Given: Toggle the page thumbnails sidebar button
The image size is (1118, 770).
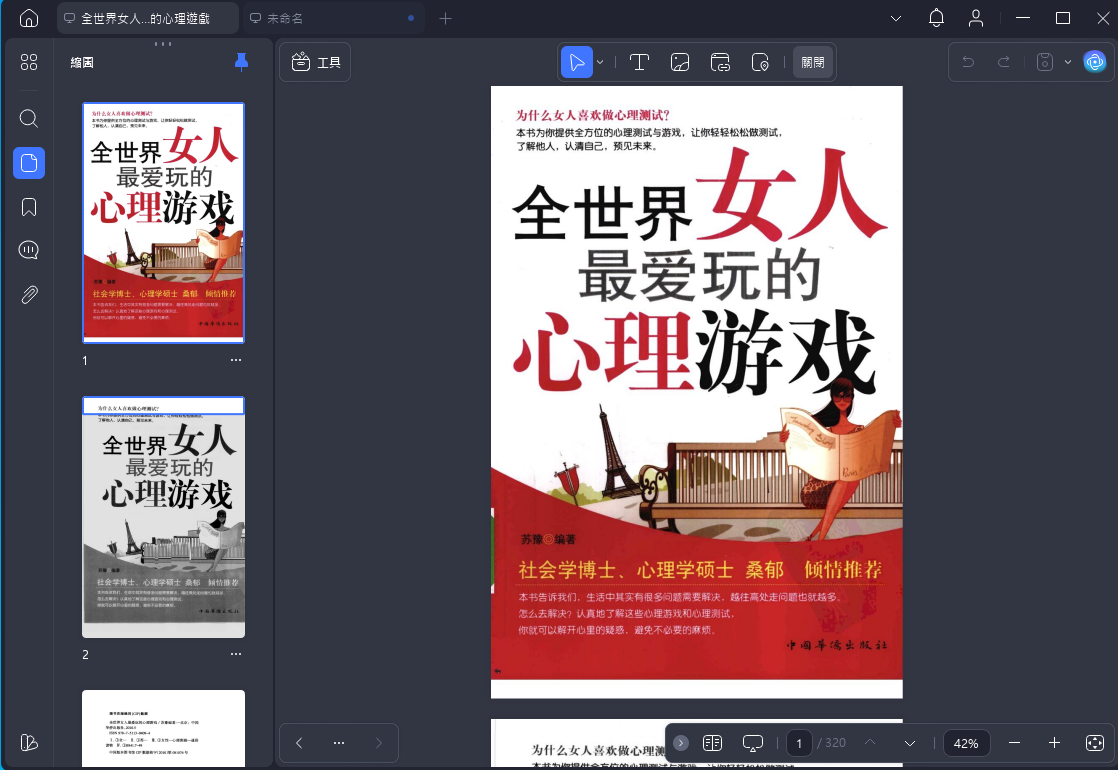Looking at the screenshot, I should pyautogui.click(x=29, y=162).
